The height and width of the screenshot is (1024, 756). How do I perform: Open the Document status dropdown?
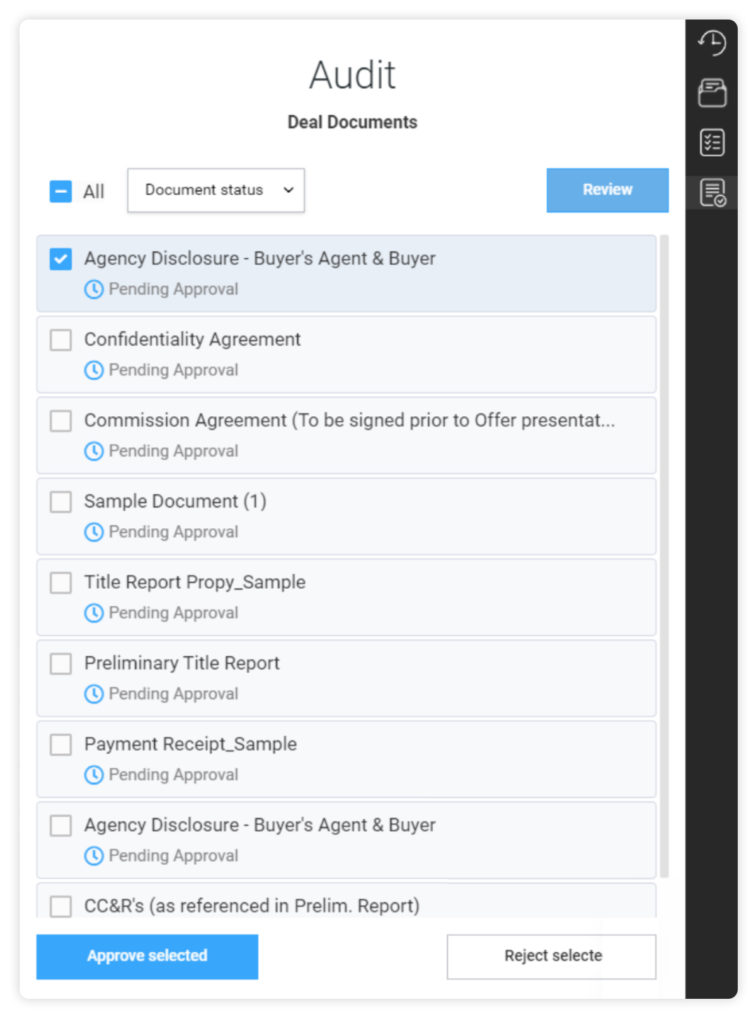pos(215,190)
